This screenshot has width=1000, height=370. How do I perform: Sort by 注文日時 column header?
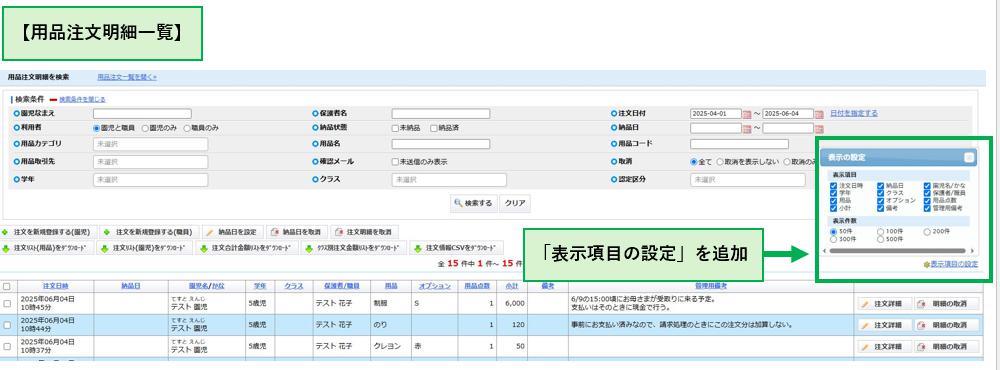[55, 286]
